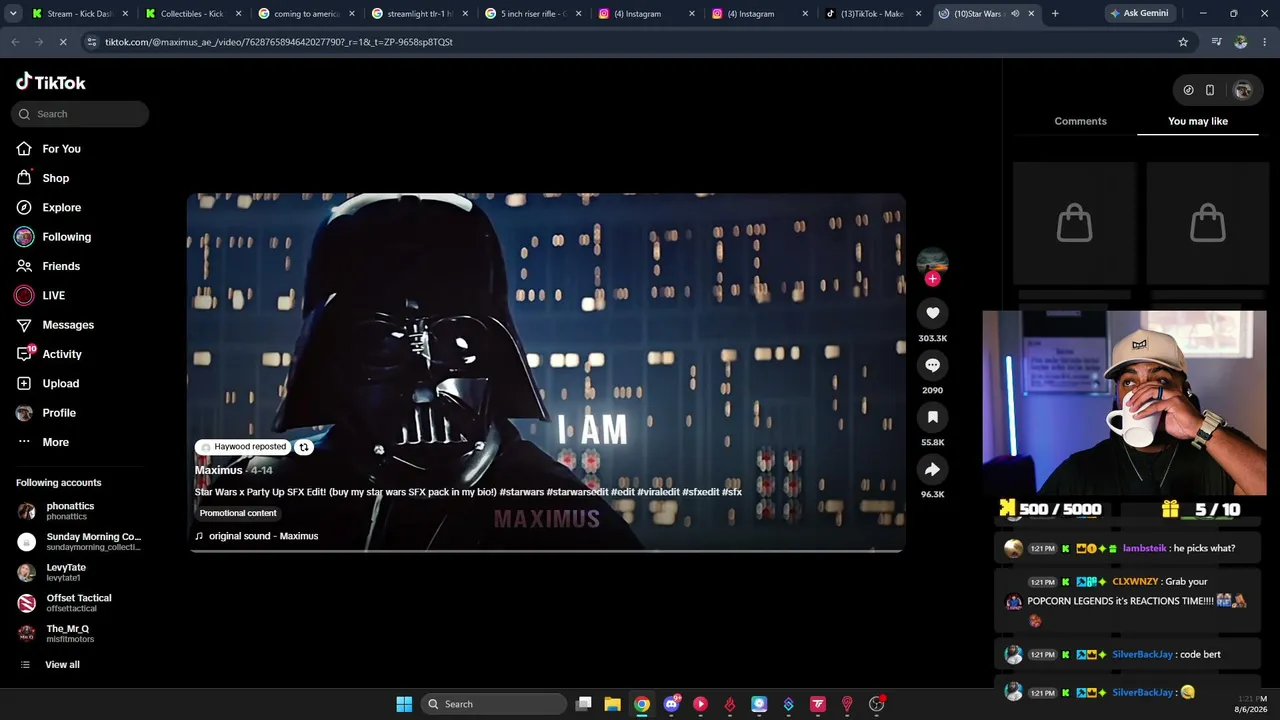Expand the More menu in the sidebar
Screen dimensions: 1280x720
tap(55, 442)
